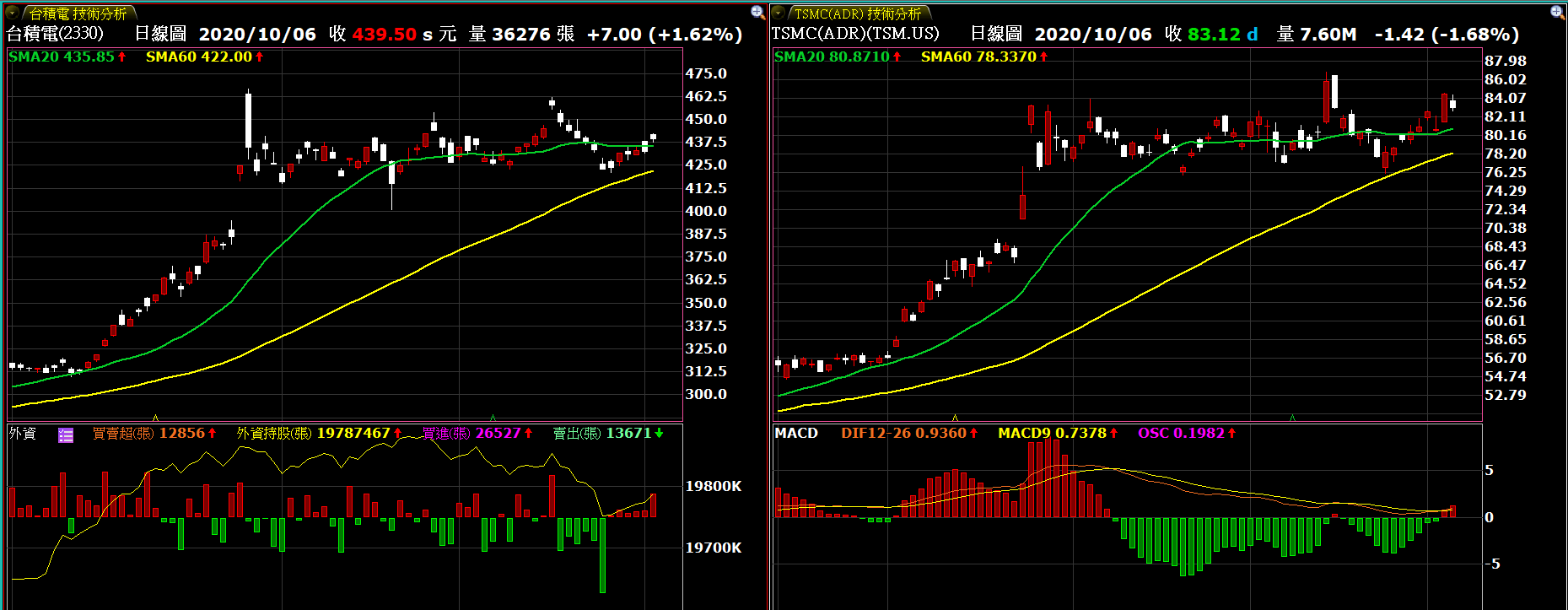Click the green triangle marker under the TSMC(ADR) chart
Screen dimensions: 1568x610
[x=1292, y=418]
